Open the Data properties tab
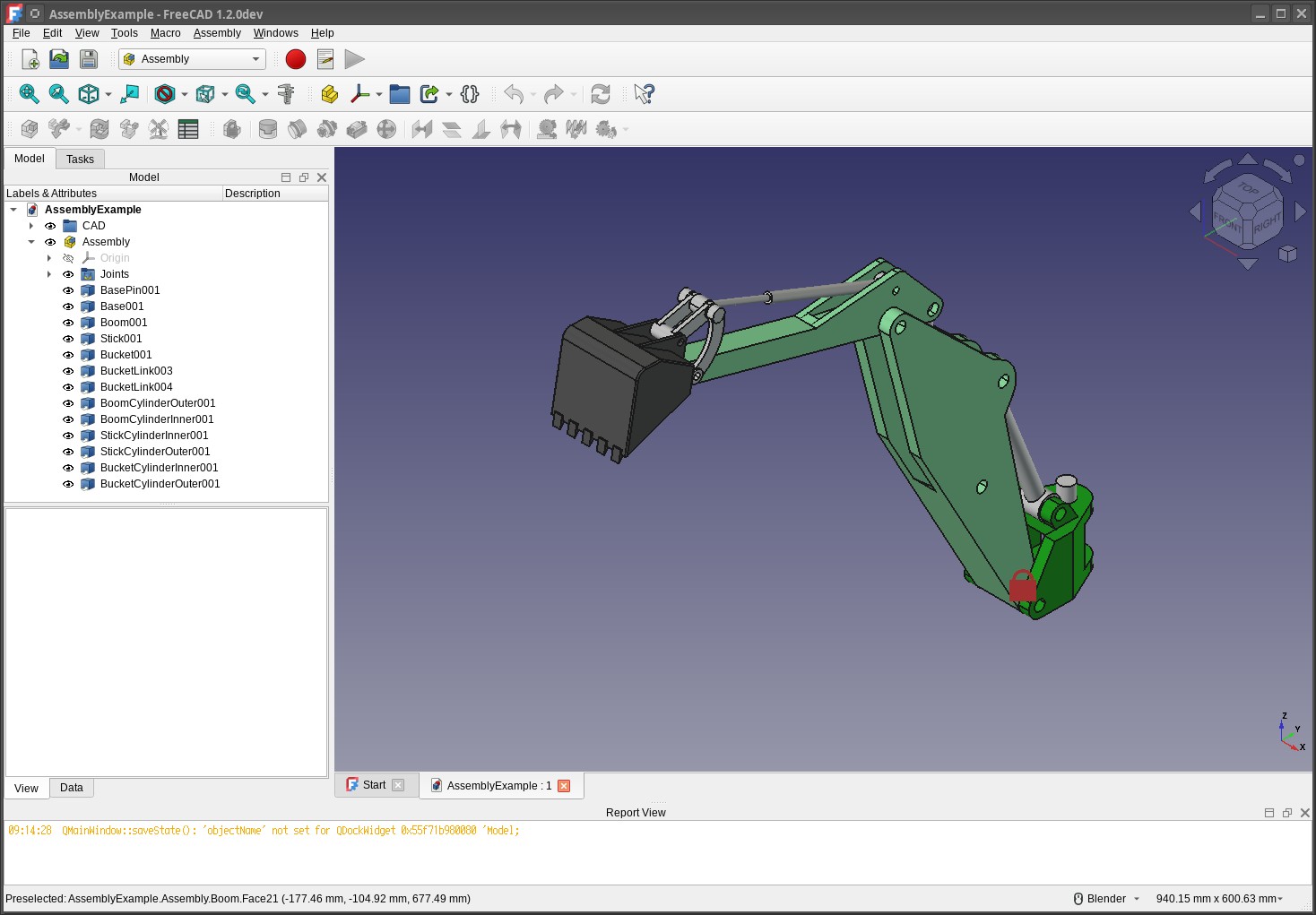Screen dimensions: 1316x915 coord(72,788)
